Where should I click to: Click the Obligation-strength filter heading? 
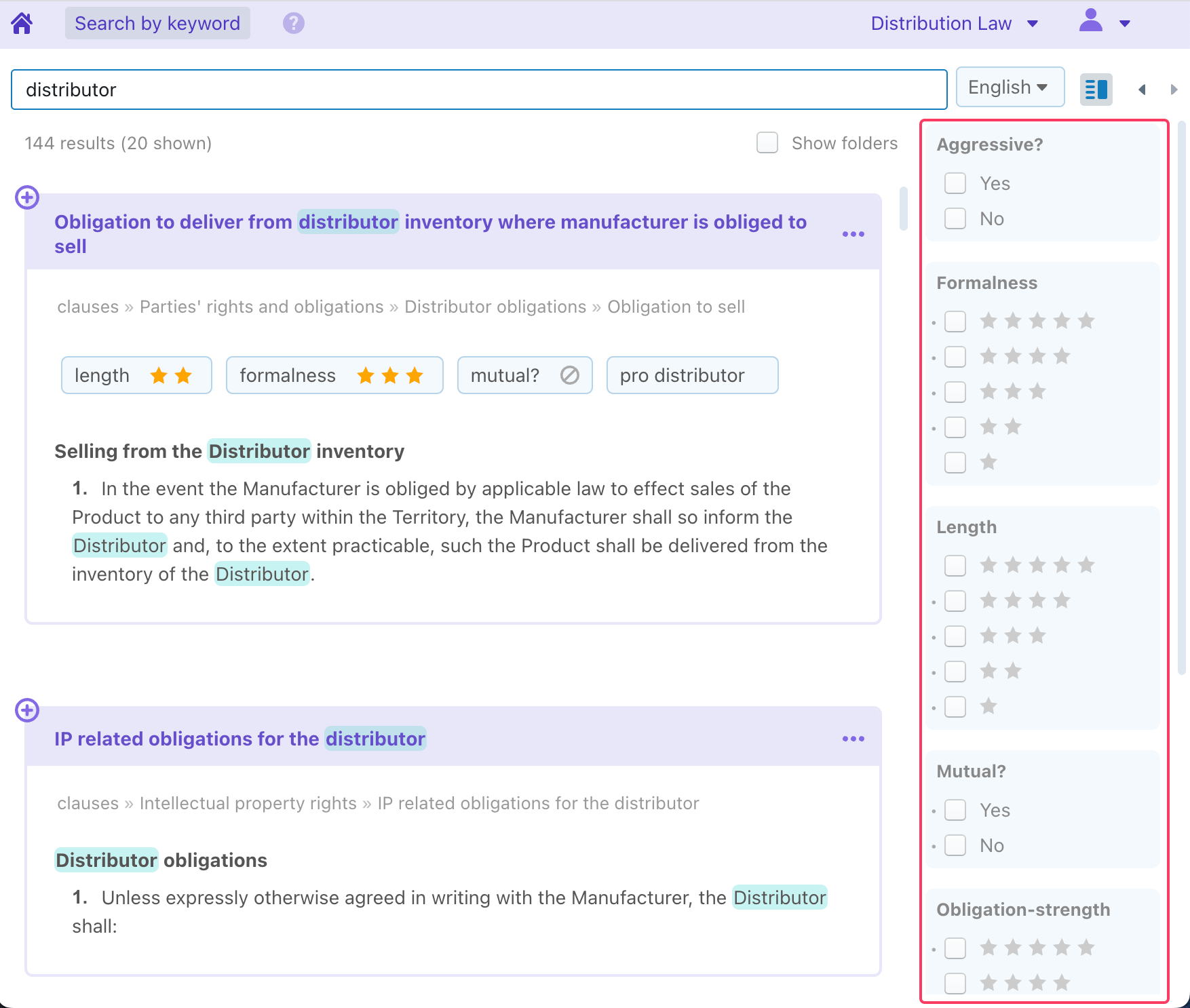(x=1023, y=910)
